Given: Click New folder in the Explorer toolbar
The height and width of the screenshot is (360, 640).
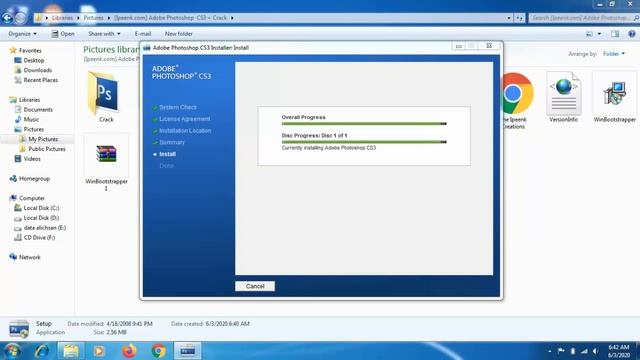Looking at the screenshot, I should point(178,34).
